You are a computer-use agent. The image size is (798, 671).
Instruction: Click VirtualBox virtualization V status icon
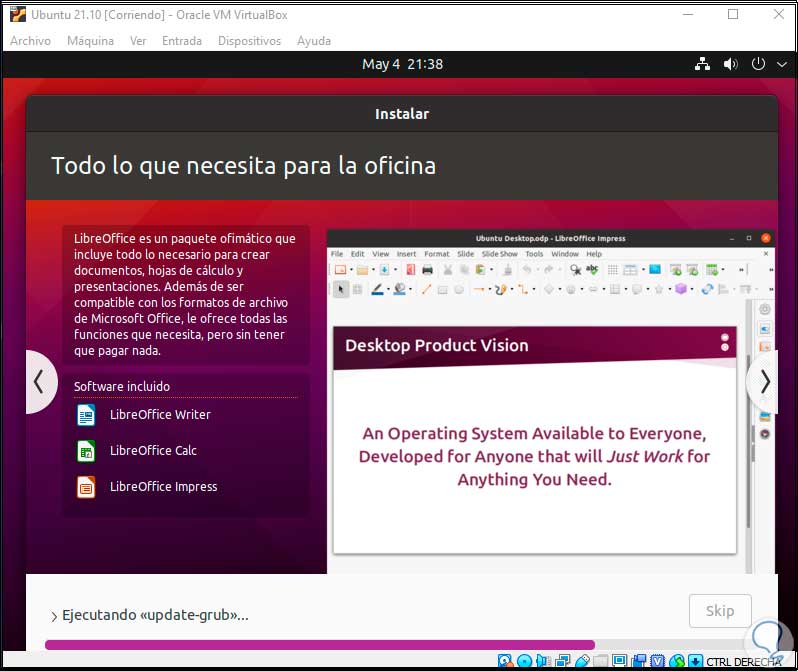coord(658,660)
